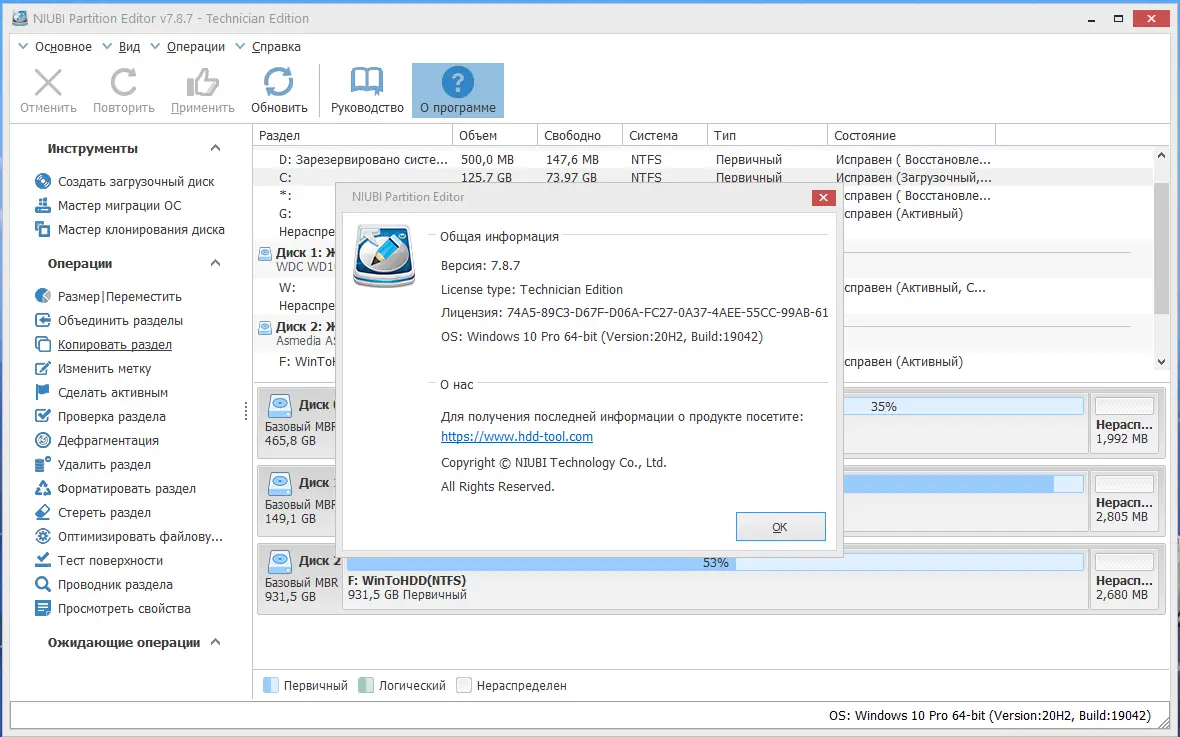1180x737 pixels.
Task: Sort by the Свободно column header
Action: point(579,136)
